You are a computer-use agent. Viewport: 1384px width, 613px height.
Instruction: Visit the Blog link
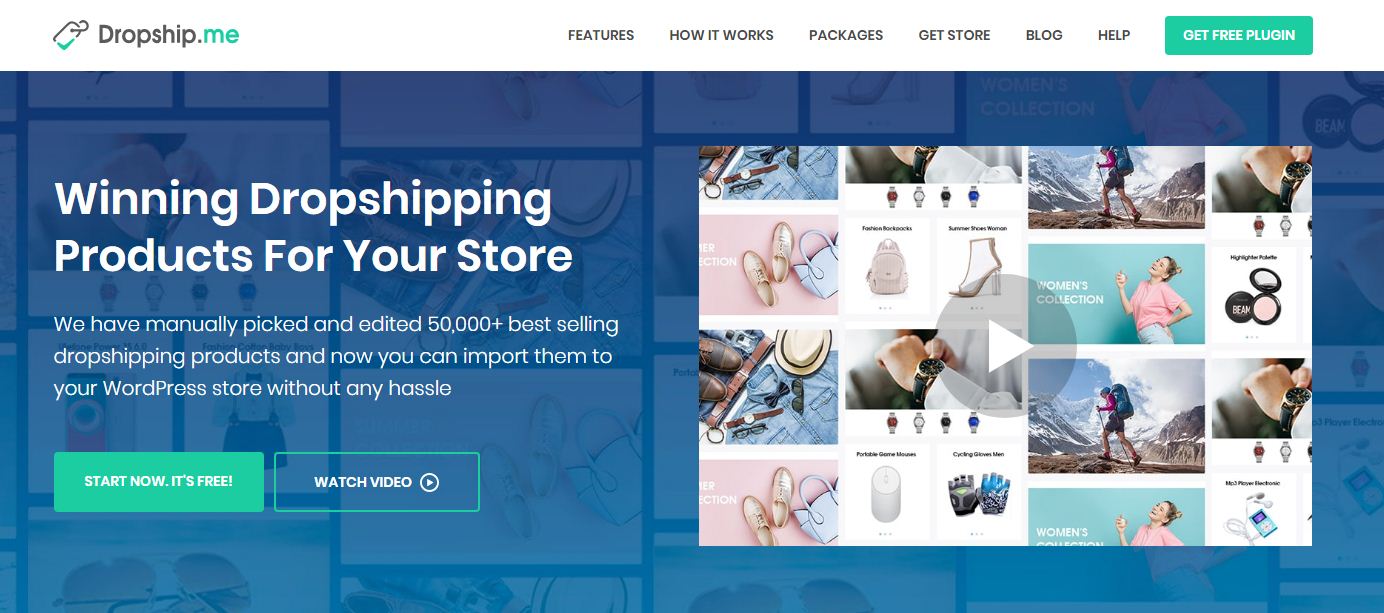coord(1044,35)
